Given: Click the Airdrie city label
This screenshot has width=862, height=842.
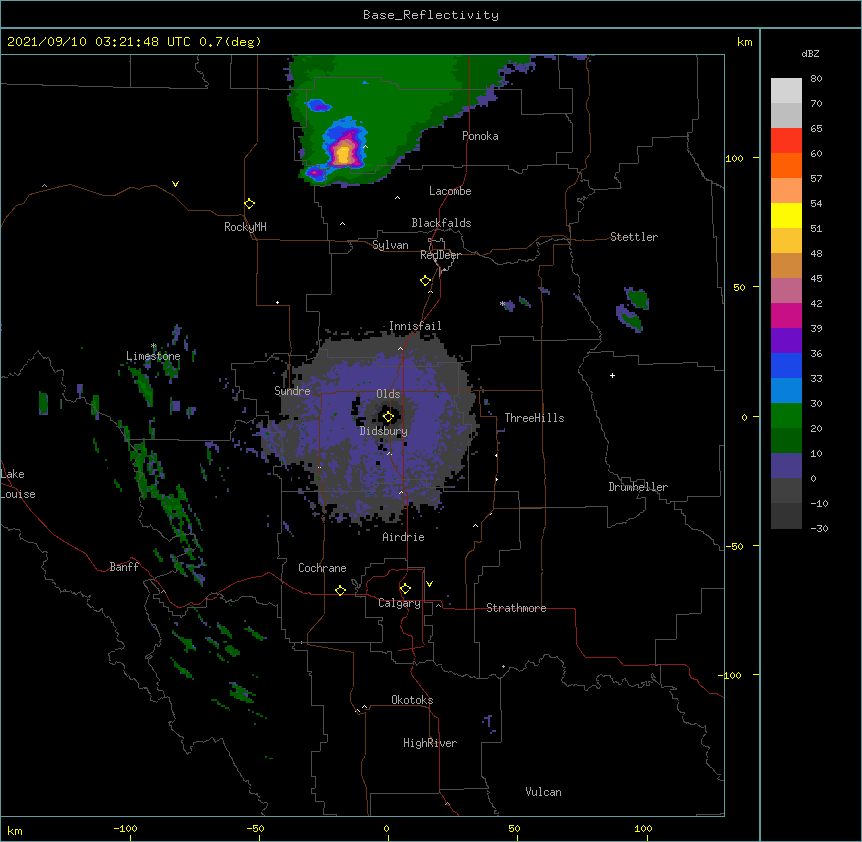Looking at the screenshot, I should (x=404, y=537).
